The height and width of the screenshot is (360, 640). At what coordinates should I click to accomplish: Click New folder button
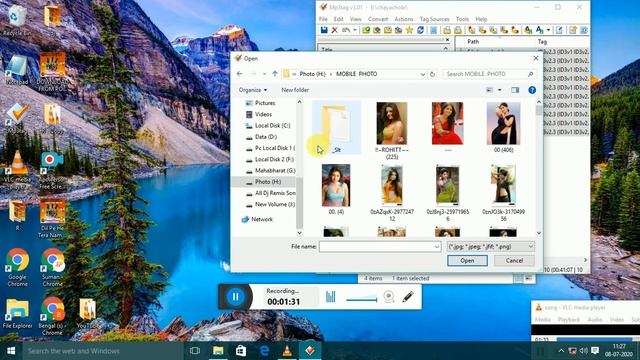click(295, 90)
